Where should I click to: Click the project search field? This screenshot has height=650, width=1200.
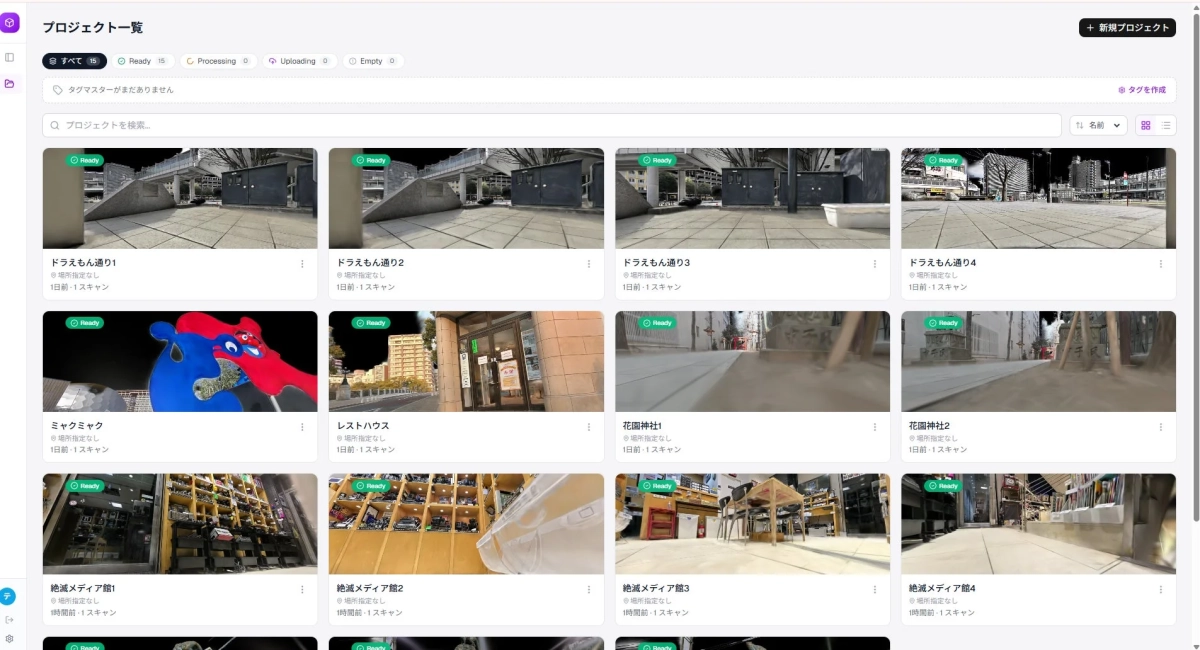coord(552,125)
